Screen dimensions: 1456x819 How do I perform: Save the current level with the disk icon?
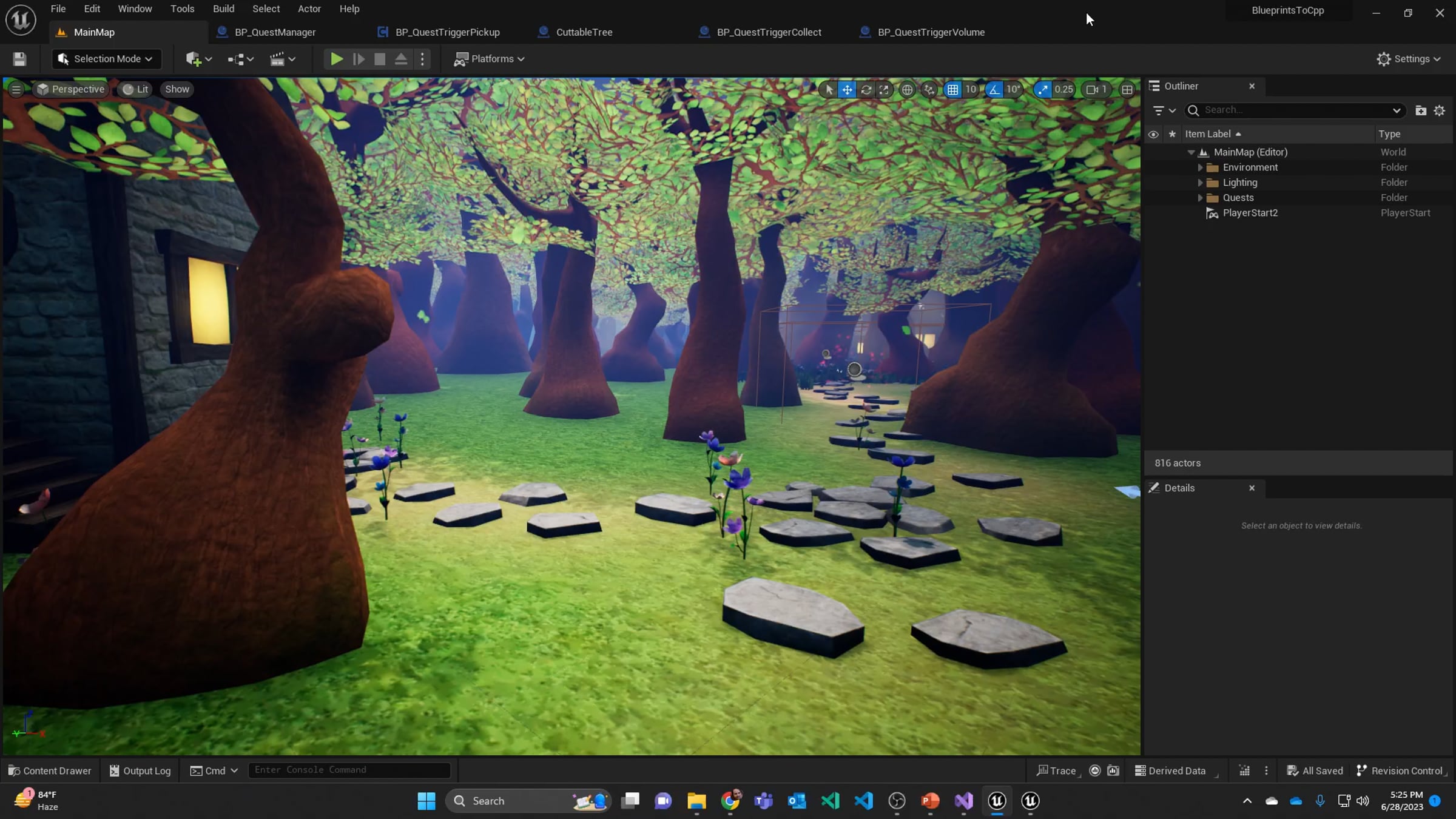click(x=19, y=59)
